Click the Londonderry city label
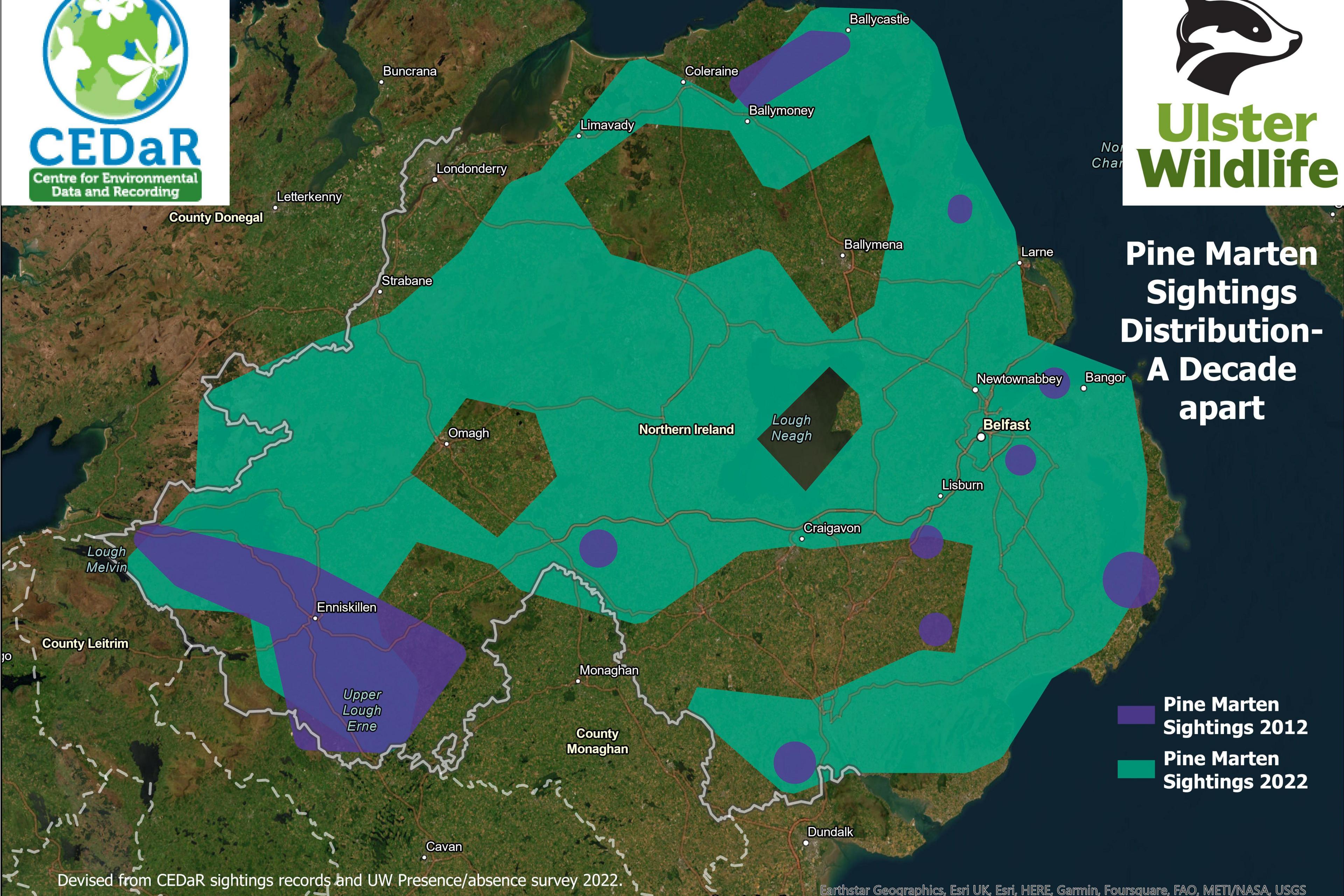The width and height of the screenshot is (1344, 896). [471, 169]
